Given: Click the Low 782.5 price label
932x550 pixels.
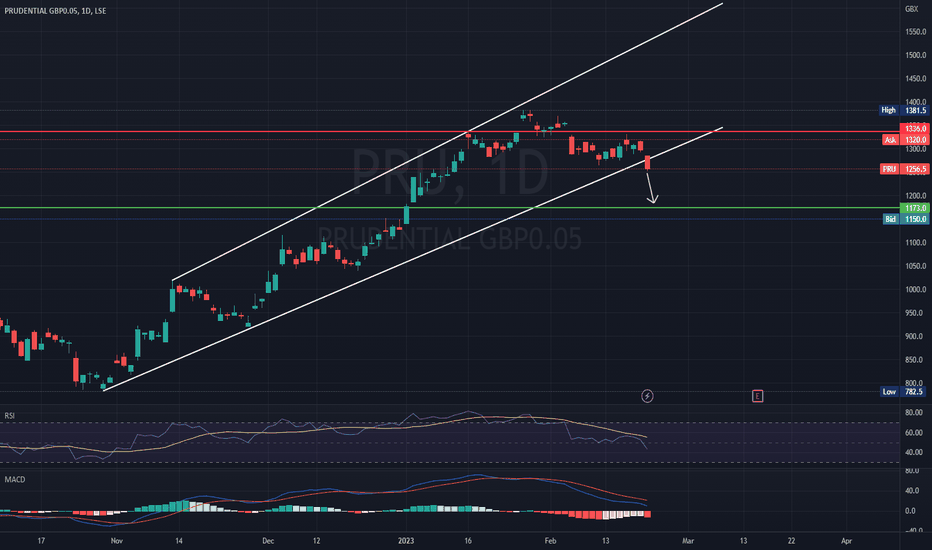Looking at the screenshot, I should (x=903, y=391).
